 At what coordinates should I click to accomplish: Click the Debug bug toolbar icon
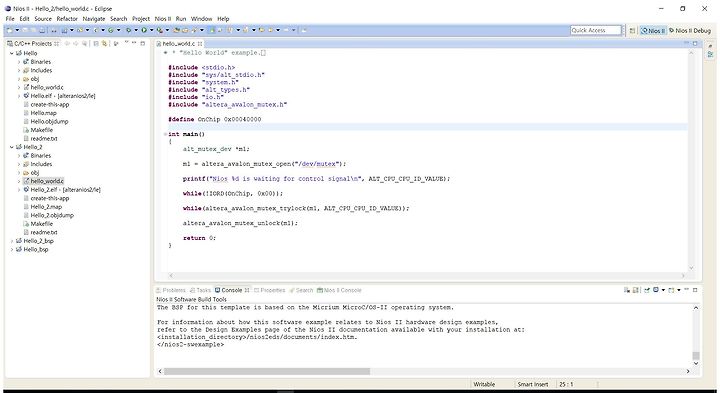[x=129, y=30]
